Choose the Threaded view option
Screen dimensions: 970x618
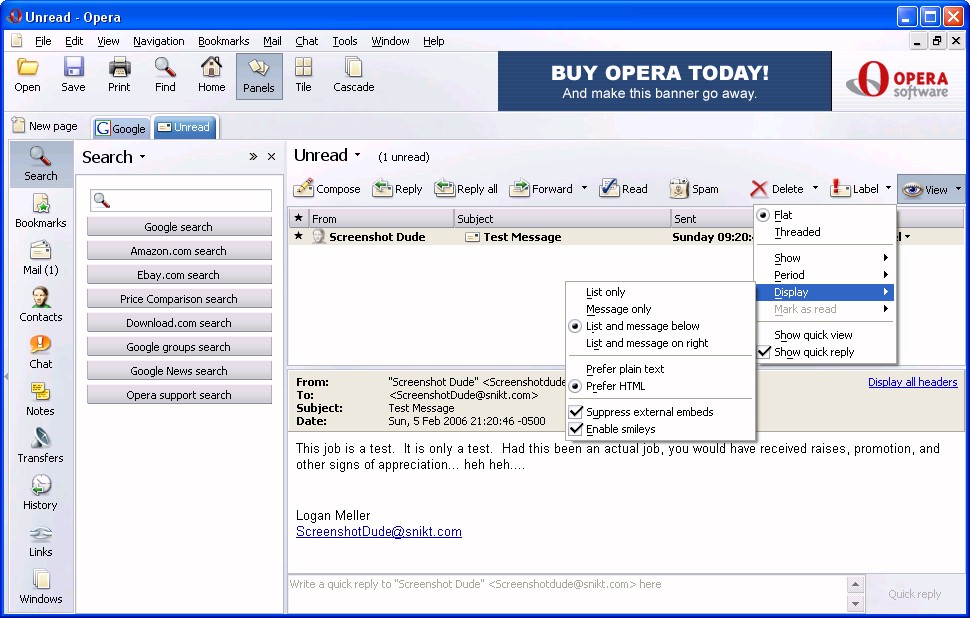pos(797,232)
